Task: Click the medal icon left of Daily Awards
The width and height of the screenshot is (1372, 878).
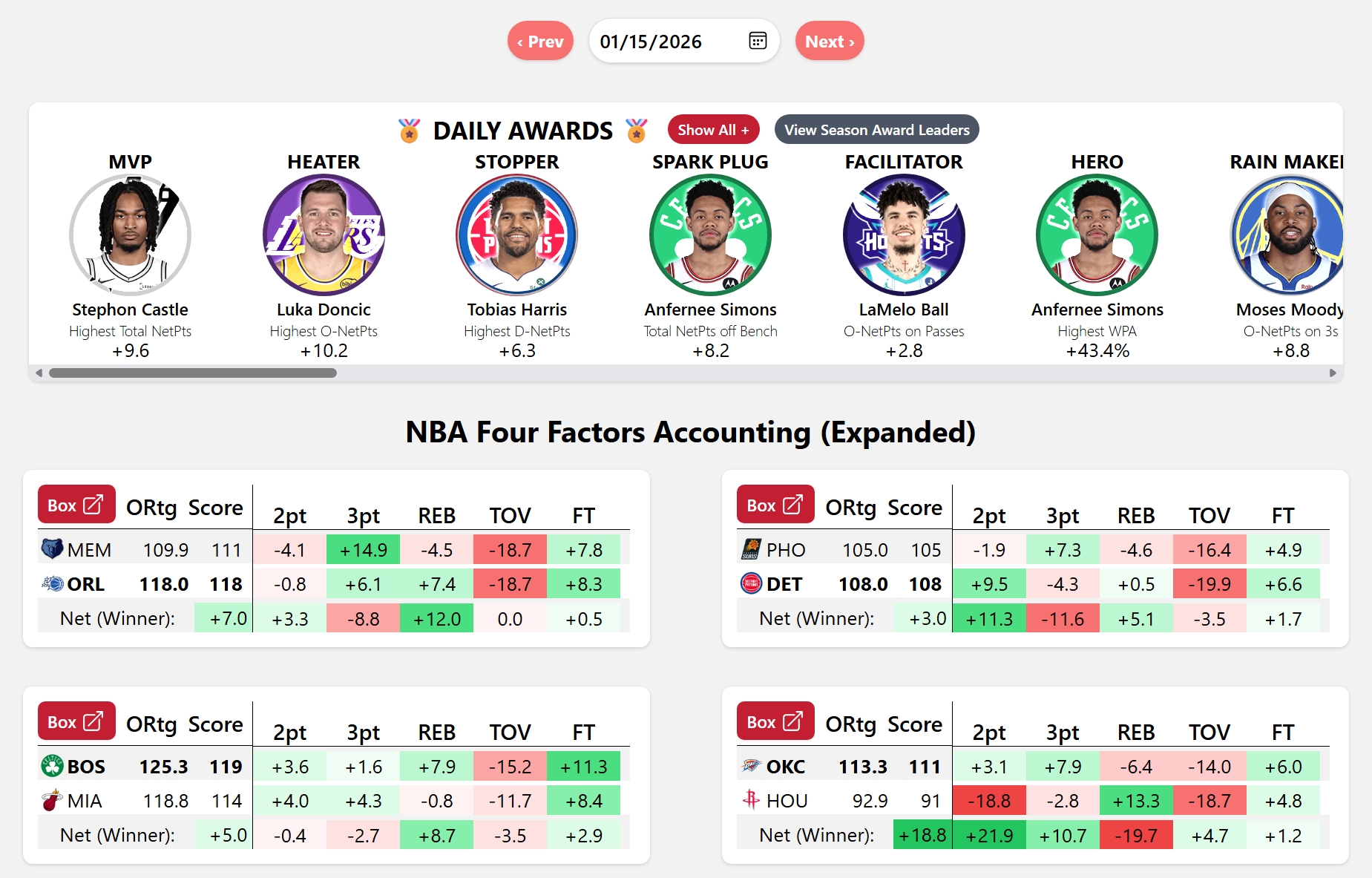Action: point(409,131)
